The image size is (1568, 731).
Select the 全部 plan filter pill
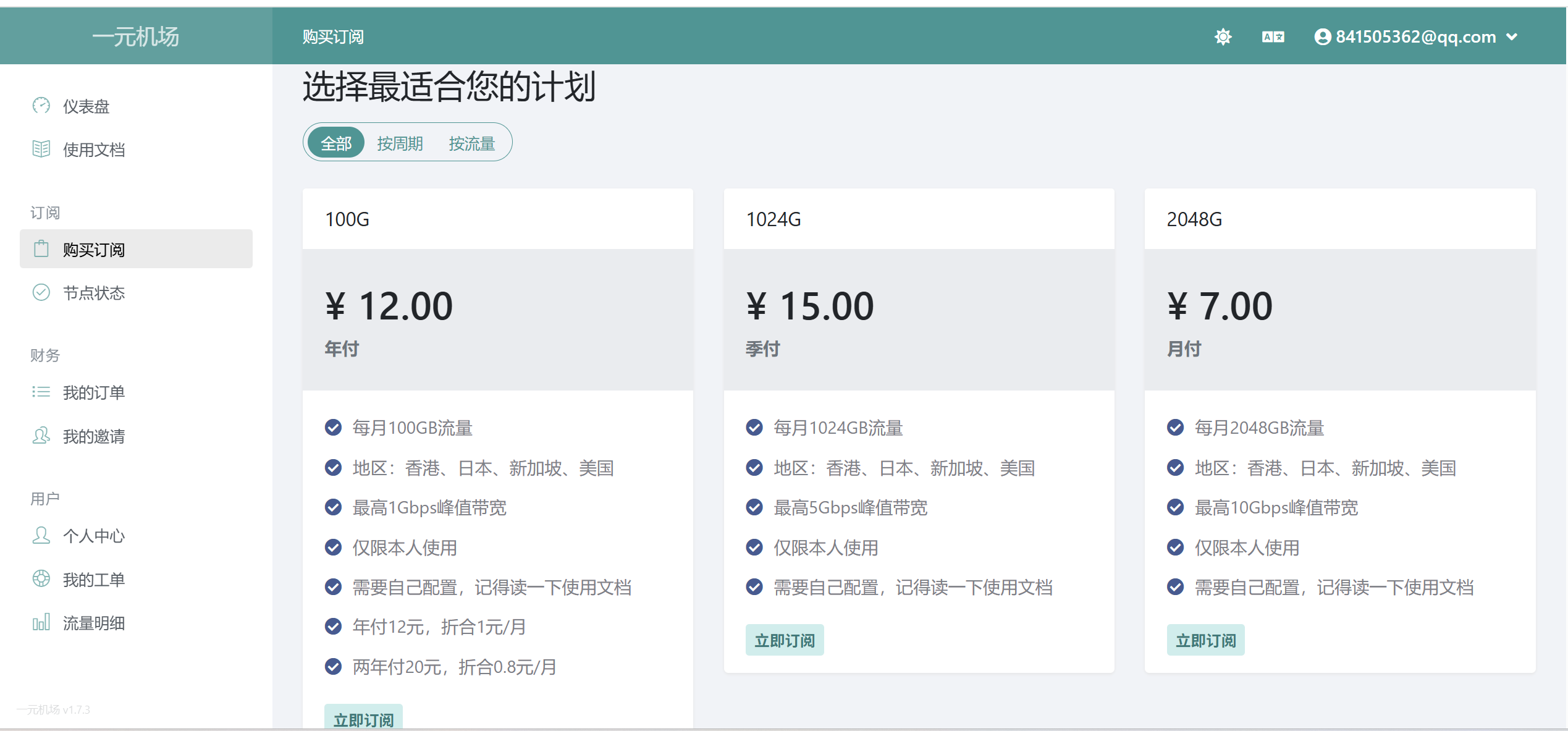(x=336, y=143)
